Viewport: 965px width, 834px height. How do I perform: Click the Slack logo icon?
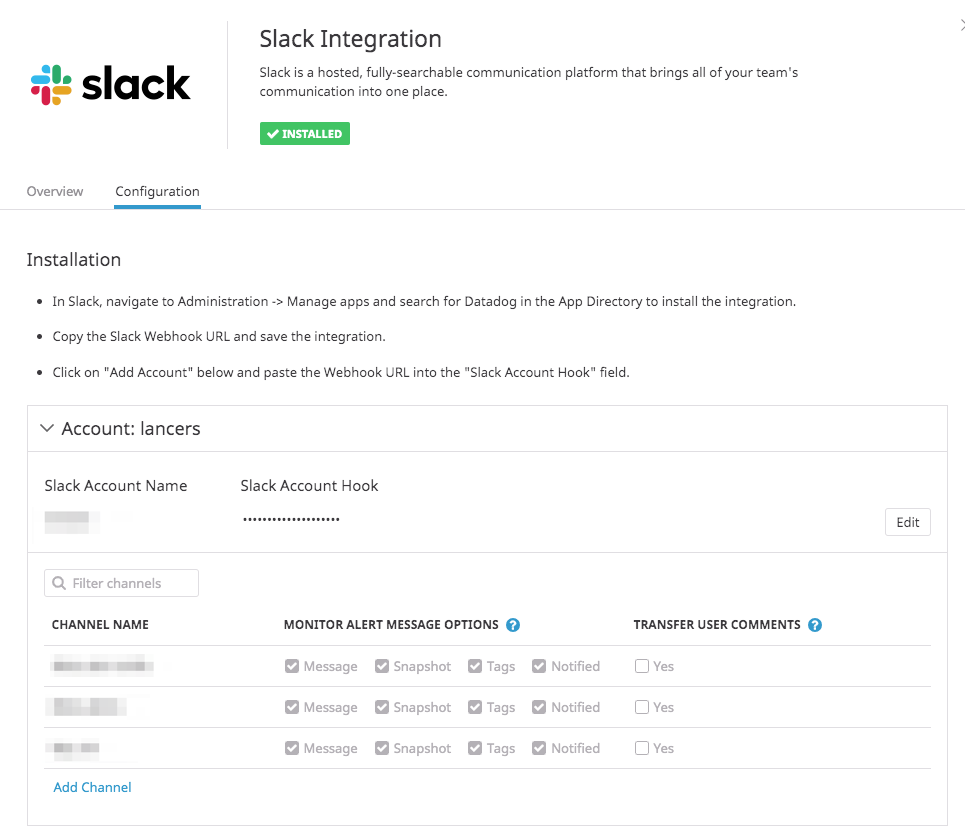52,85
